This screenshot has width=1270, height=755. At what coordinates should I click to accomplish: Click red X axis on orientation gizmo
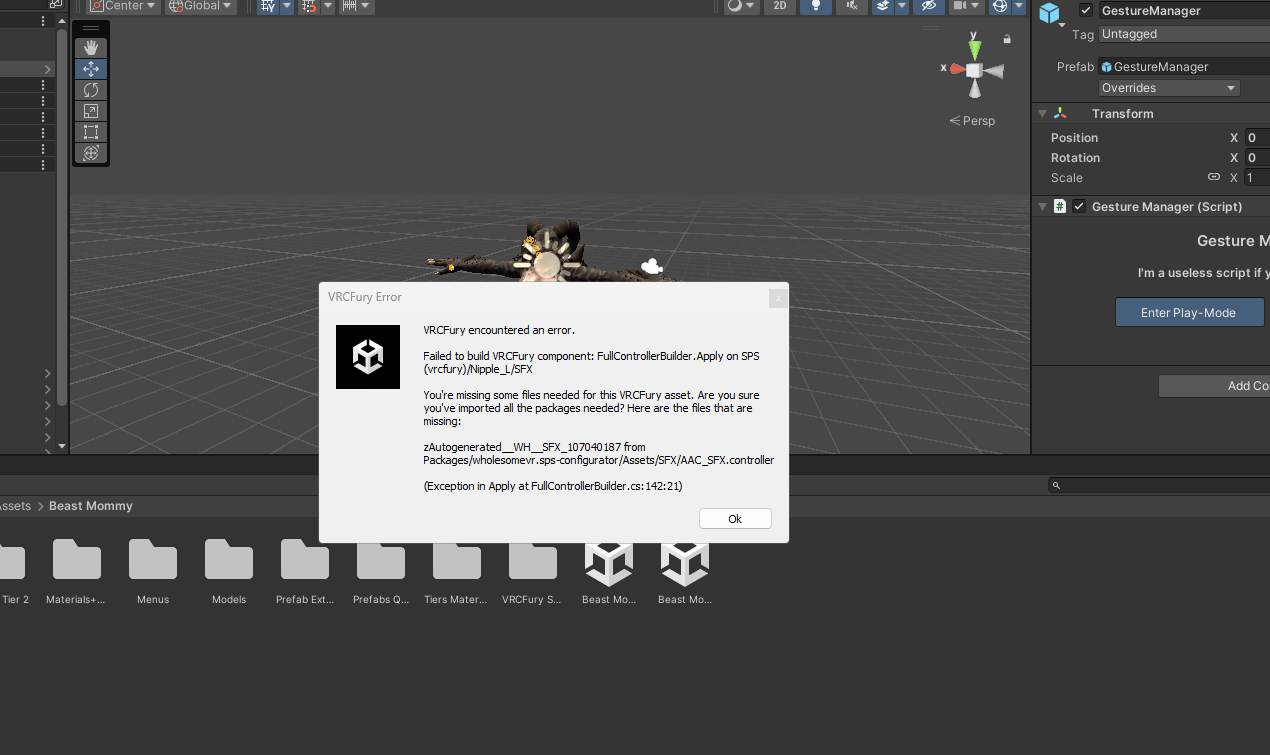point(956,69)
